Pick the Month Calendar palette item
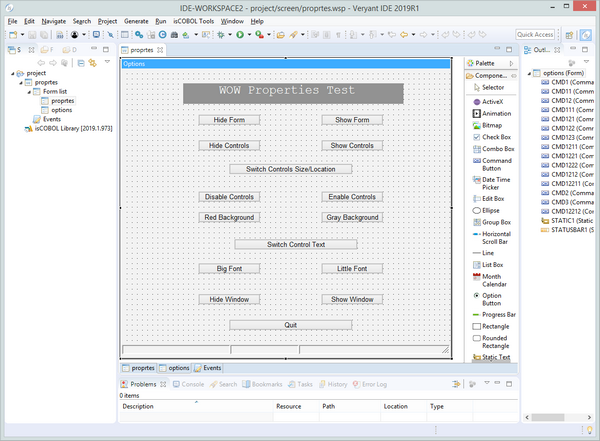This screenshot has height=441, width=600. [x=491, y=281]
